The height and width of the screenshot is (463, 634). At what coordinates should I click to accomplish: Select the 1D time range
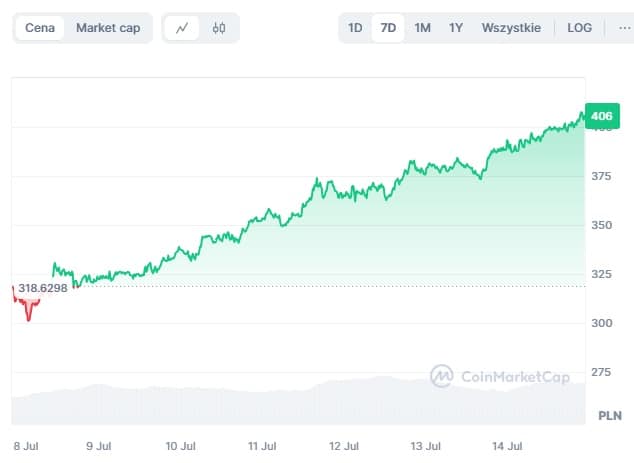click(355, 28)
